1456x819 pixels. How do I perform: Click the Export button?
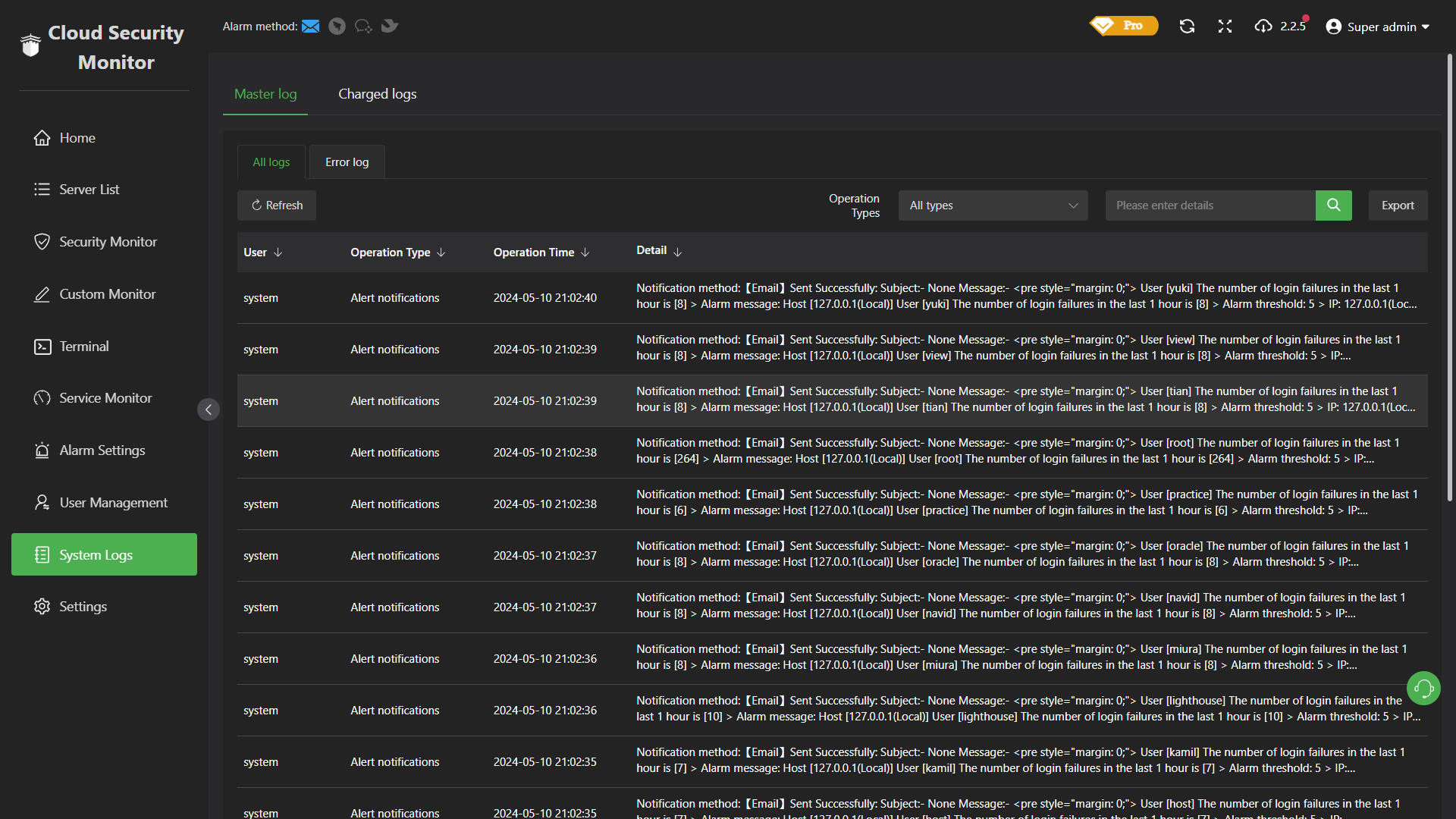[1397, 206]
